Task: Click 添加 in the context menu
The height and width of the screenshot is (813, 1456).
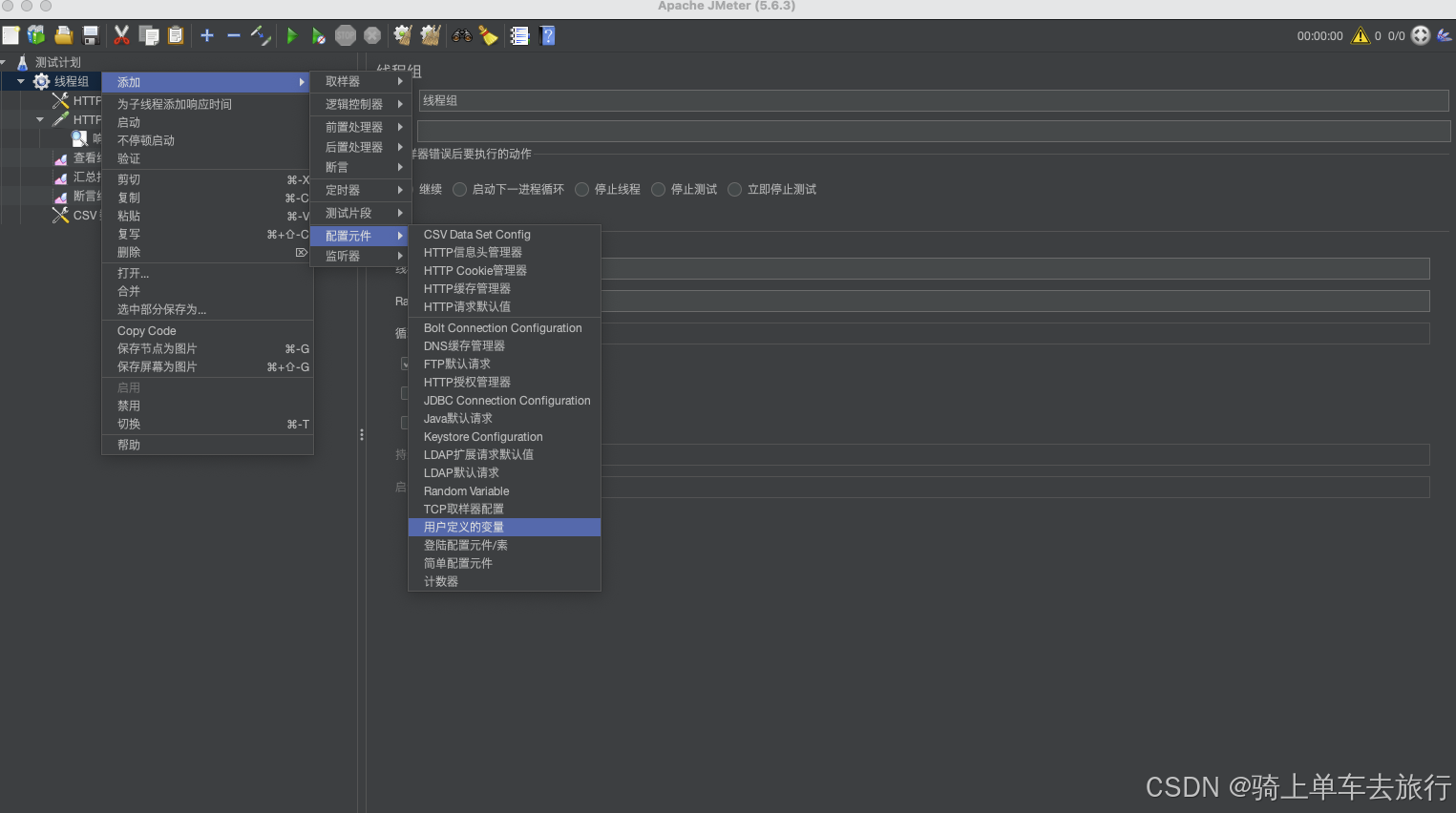Action: click(208, 82)
